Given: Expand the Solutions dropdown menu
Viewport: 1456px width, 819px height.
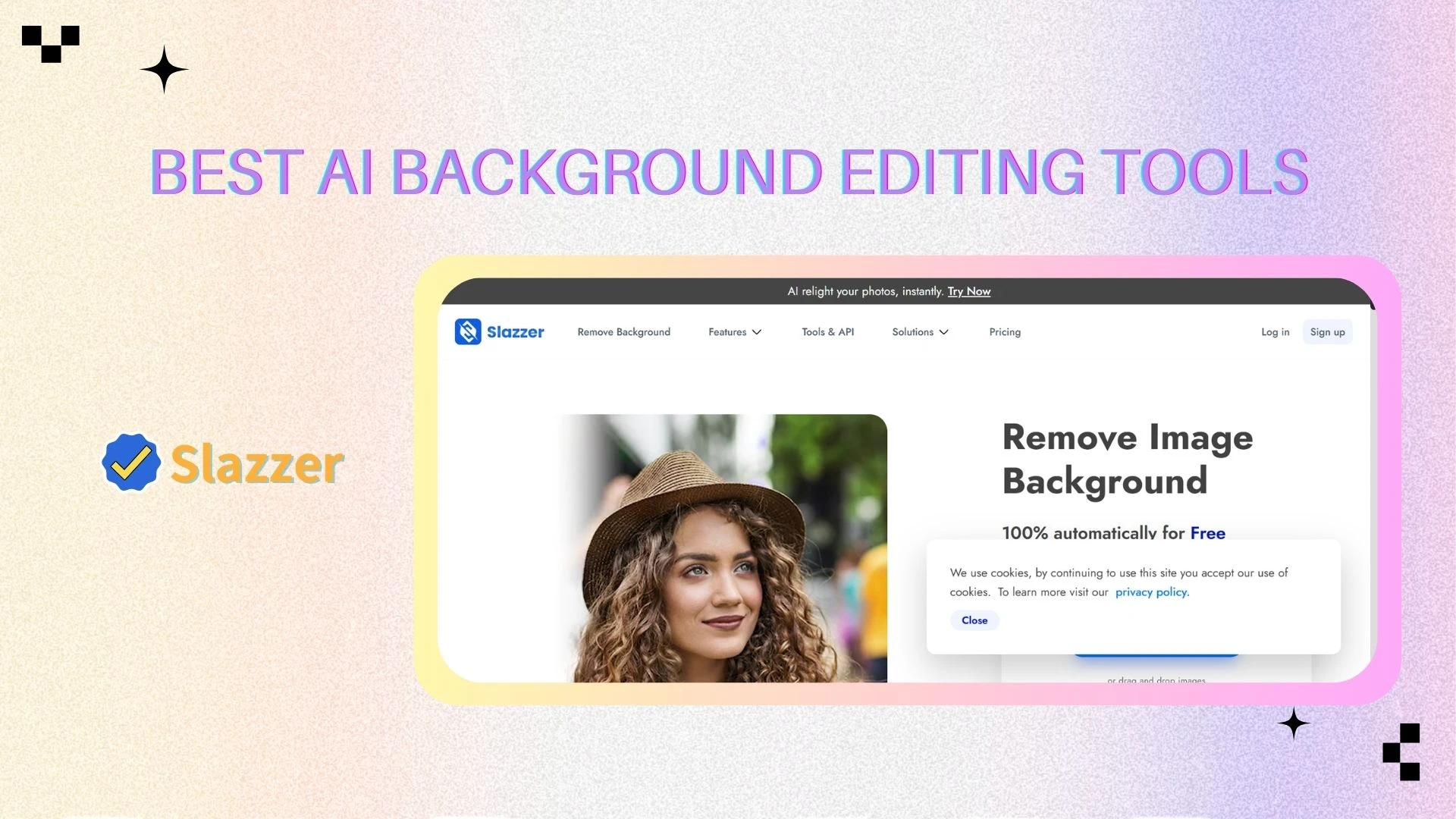Looking at the screenshot, I should coord(913,332).
